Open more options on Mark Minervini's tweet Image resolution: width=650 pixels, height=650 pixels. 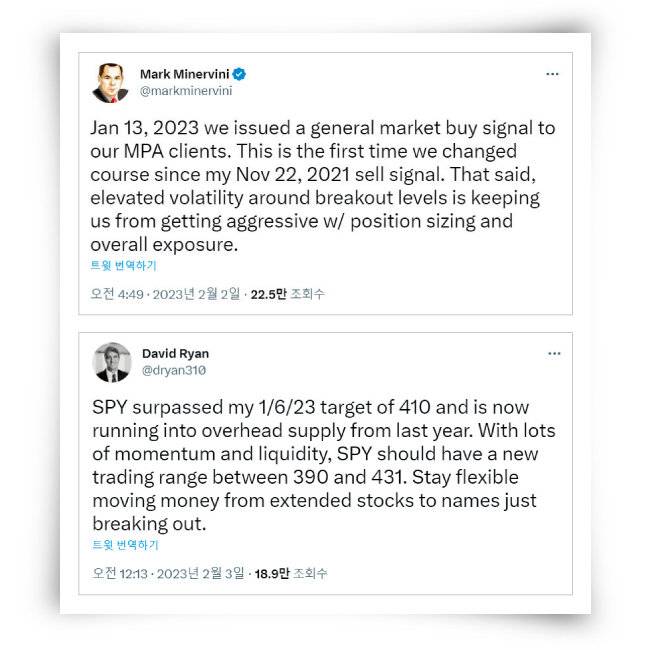[552, 74]
